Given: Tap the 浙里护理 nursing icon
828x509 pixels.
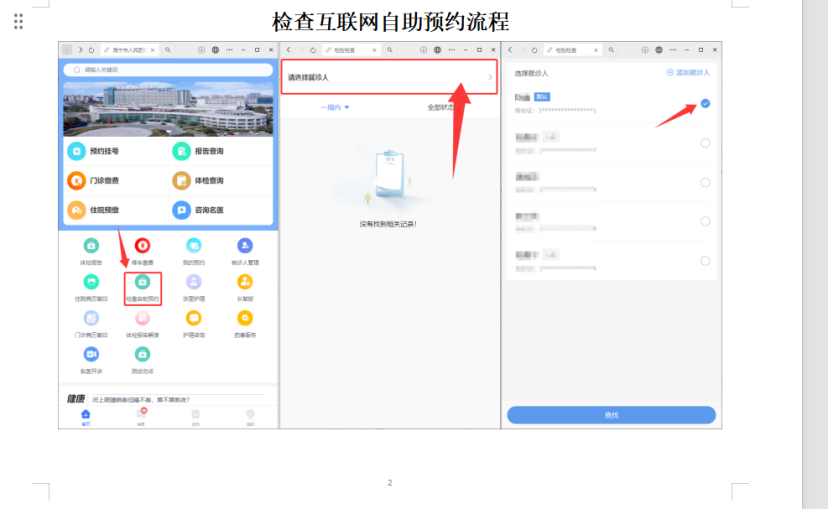Looking at the screenshot, I should click(193, 282).
